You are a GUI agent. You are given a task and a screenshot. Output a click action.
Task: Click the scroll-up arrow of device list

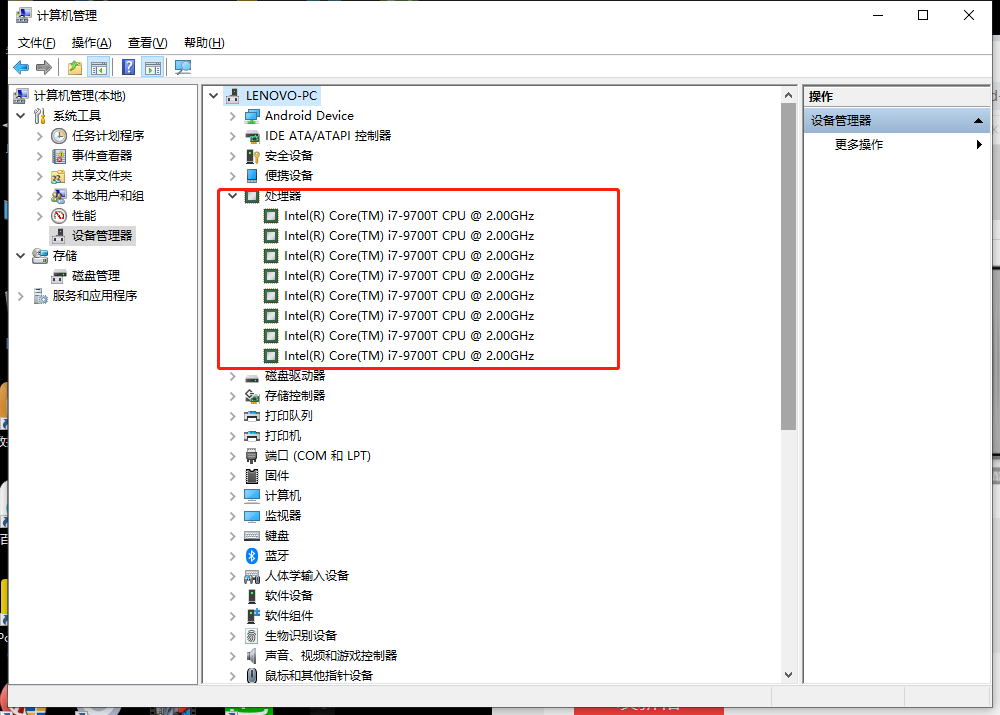(788, 96)
